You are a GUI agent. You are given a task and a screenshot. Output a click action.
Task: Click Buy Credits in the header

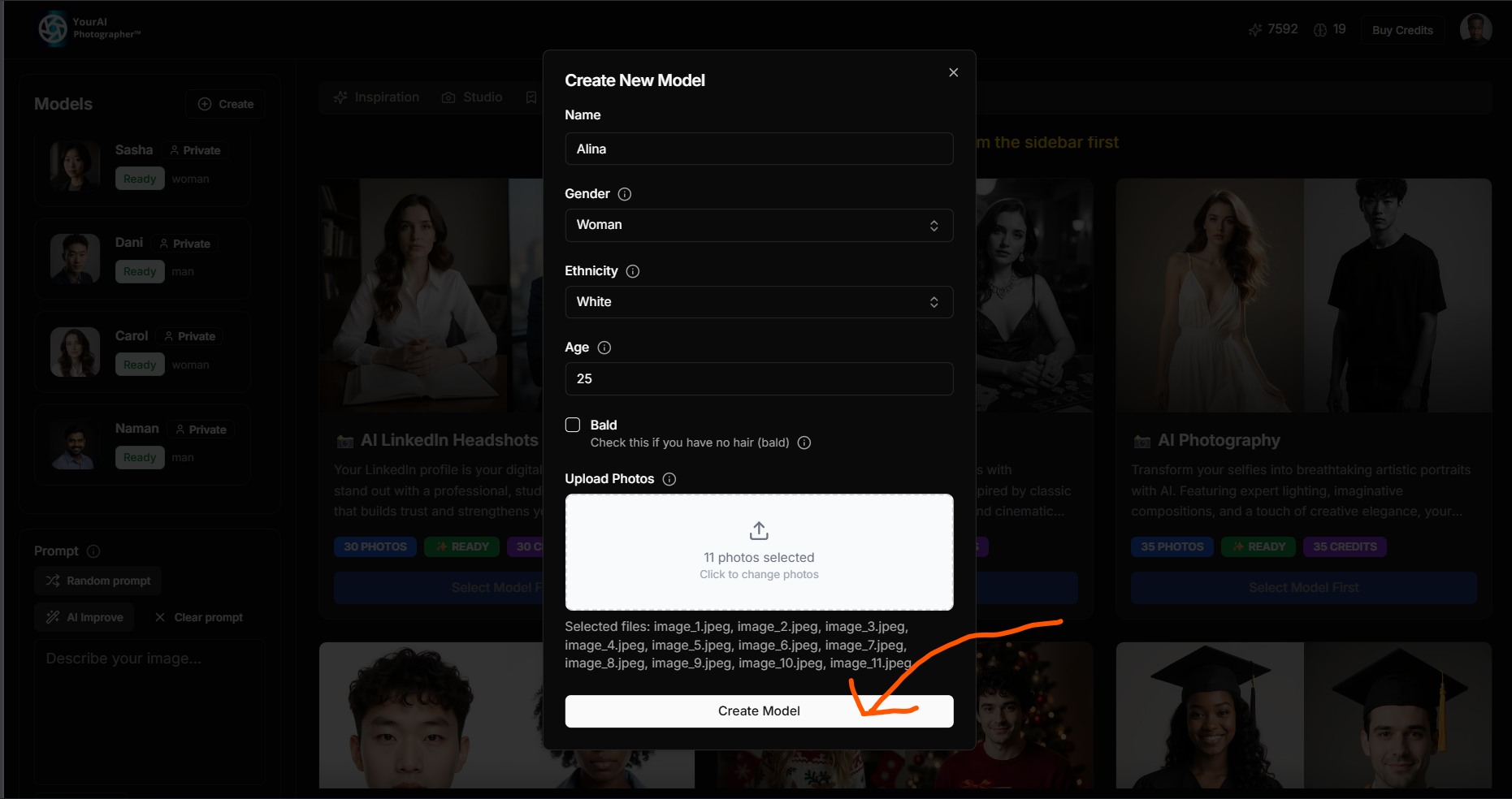click(1402, 29)
